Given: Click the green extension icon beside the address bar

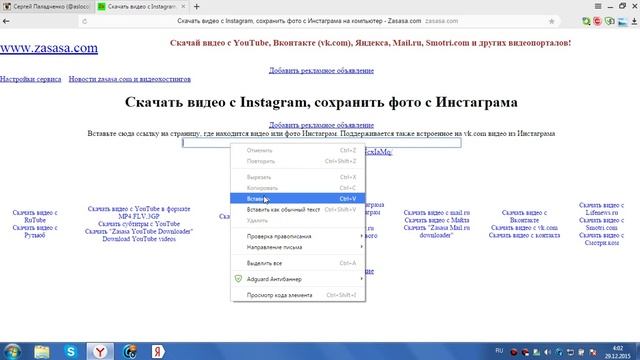Looking at the screenshot, I should pos(586,21).
